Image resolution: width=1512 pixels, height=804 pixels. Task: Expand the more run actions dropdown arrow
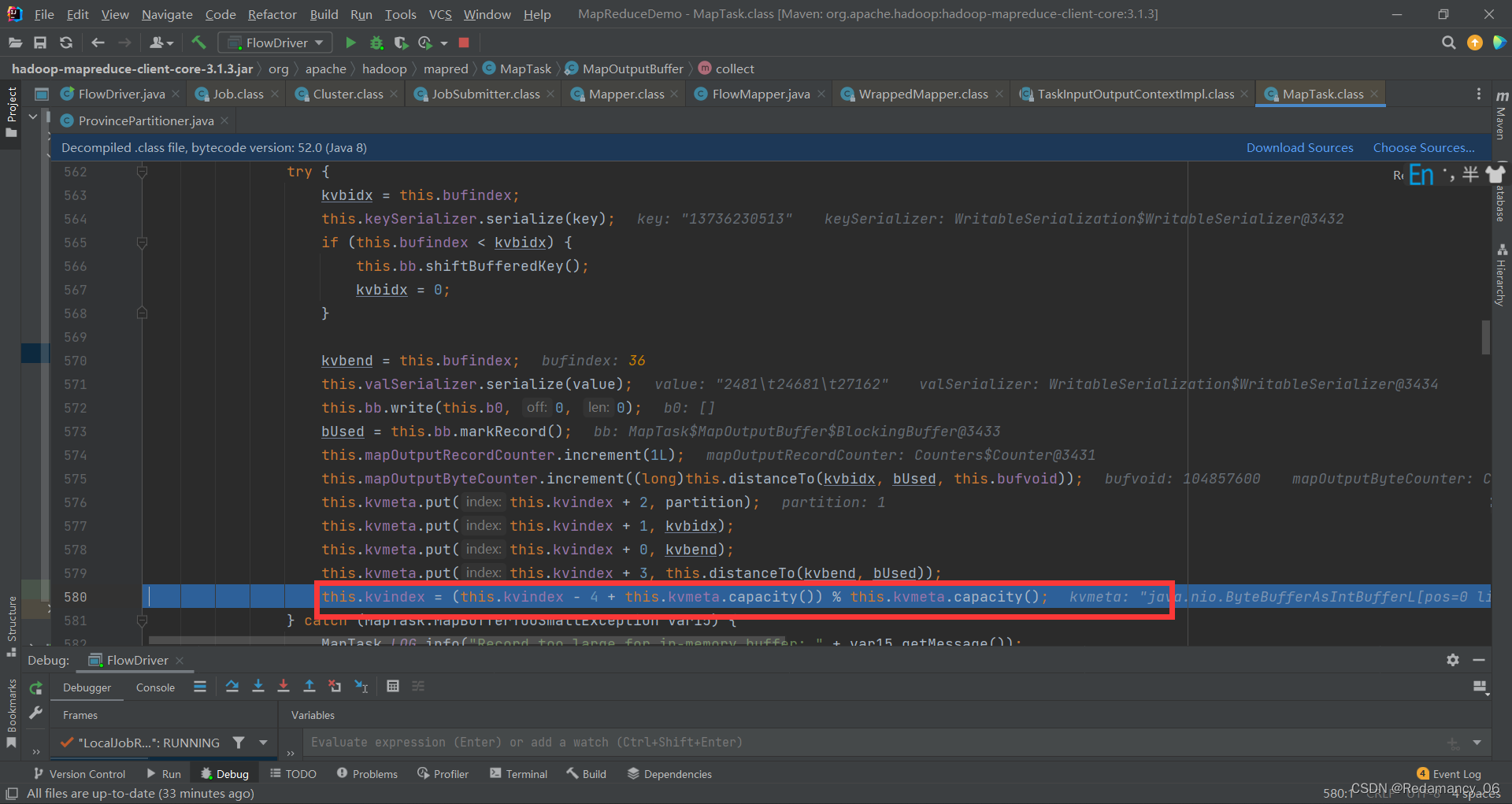(x=444, y=43)
